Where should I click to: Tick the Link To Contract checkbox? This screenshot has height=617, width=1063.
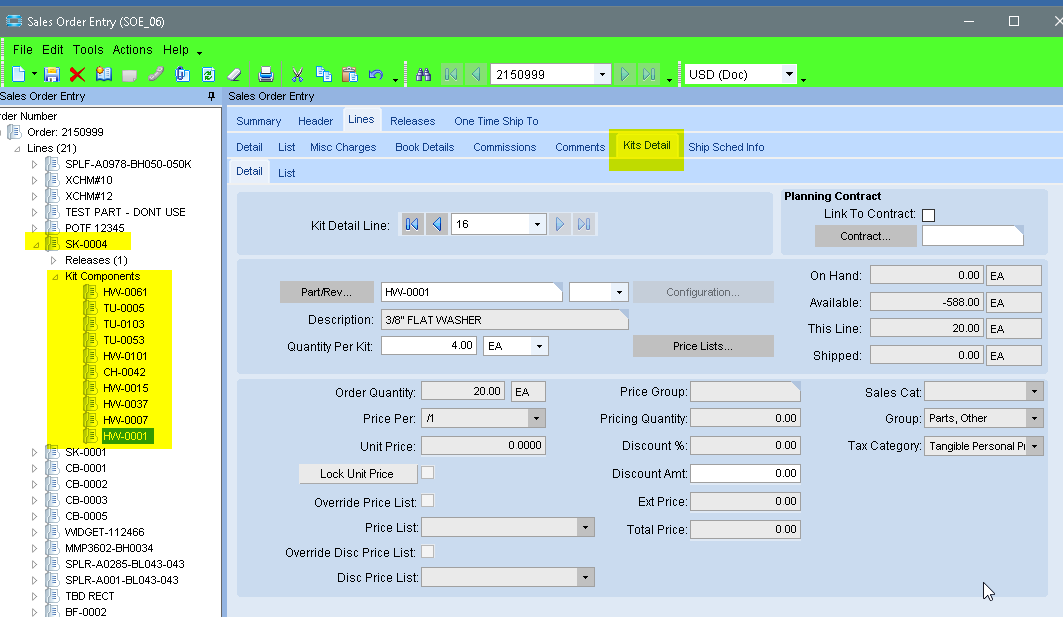click(x=928, y=215)
